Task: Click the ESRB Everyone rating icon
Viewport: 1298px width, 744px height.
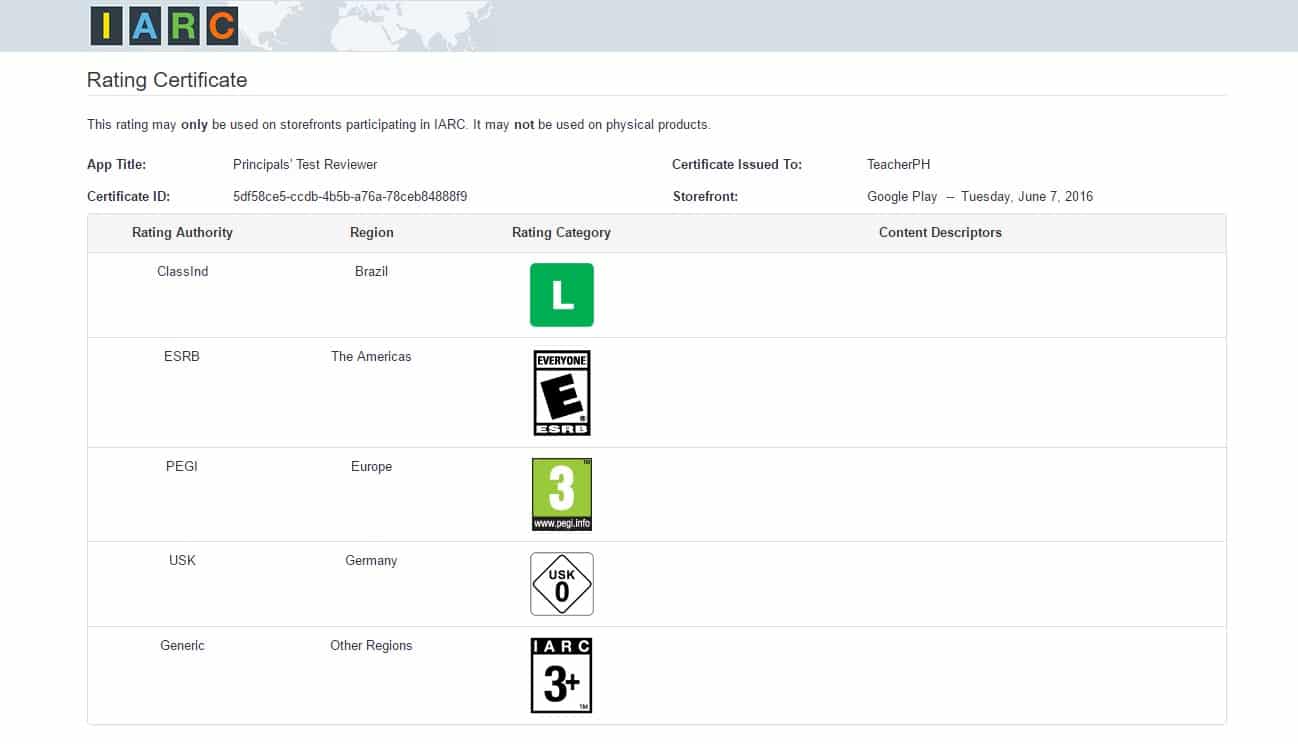Action: pos(562,393)
